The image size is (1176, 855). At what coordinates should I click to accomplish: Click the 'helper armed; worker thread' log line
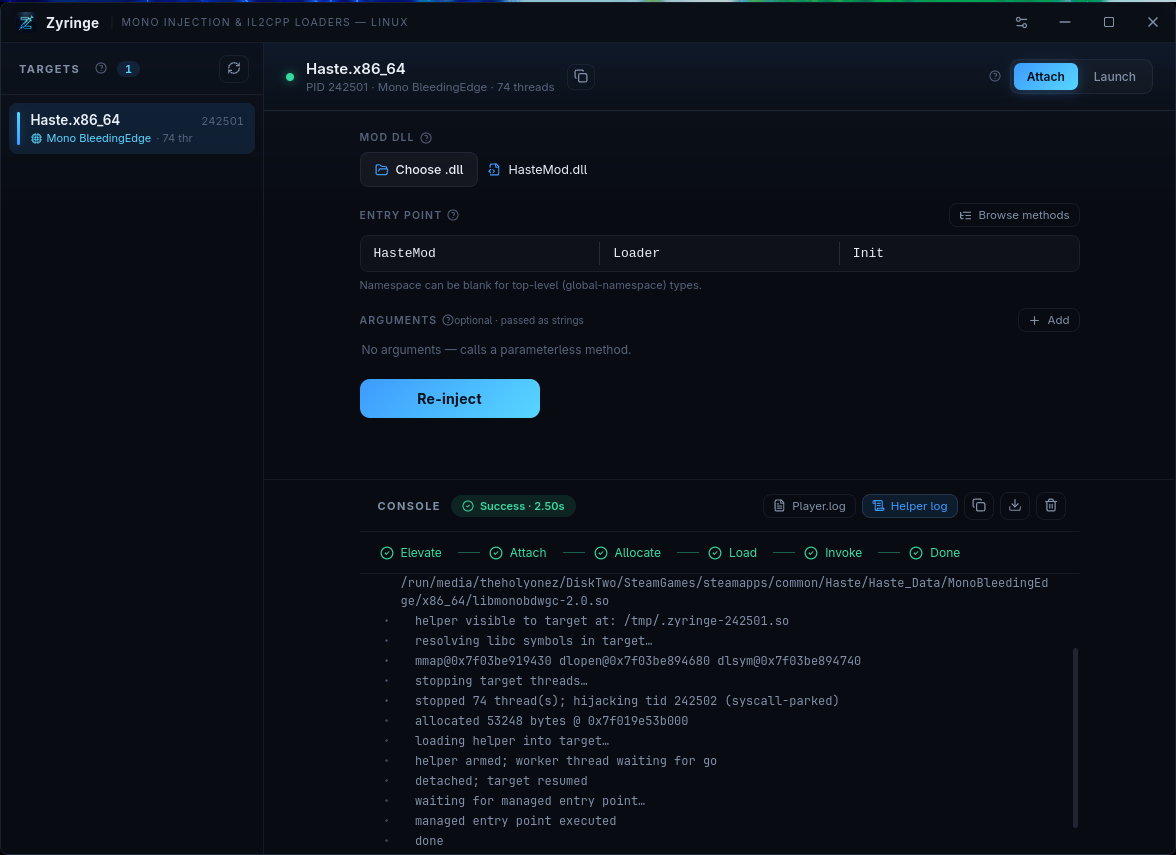click(566, 761)
